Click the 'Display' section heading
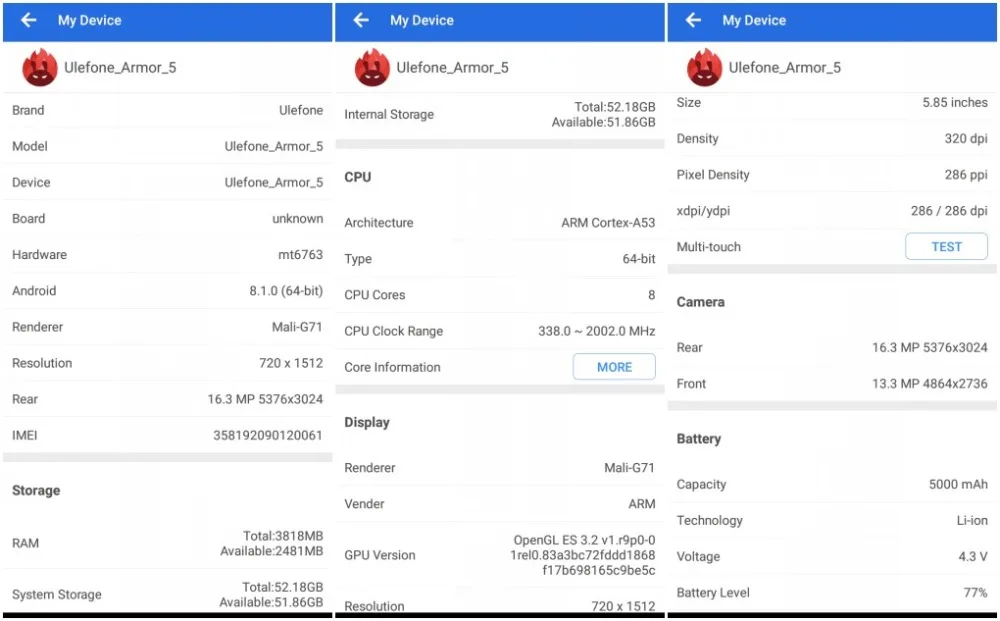The image size is (1000, 621). click(x=367, y=422)
